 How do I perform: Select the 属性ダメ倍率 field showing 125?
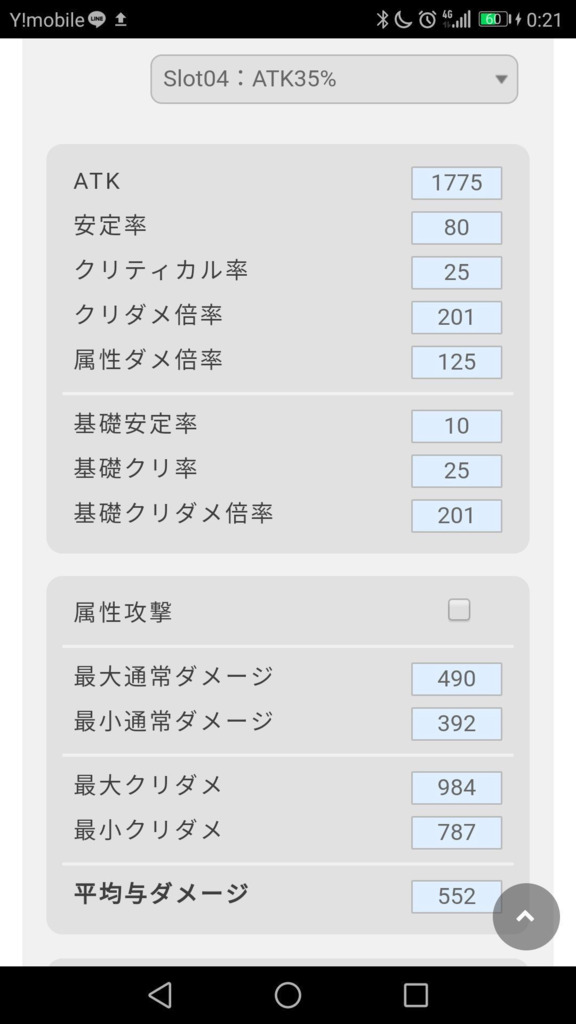coord(456,362)
